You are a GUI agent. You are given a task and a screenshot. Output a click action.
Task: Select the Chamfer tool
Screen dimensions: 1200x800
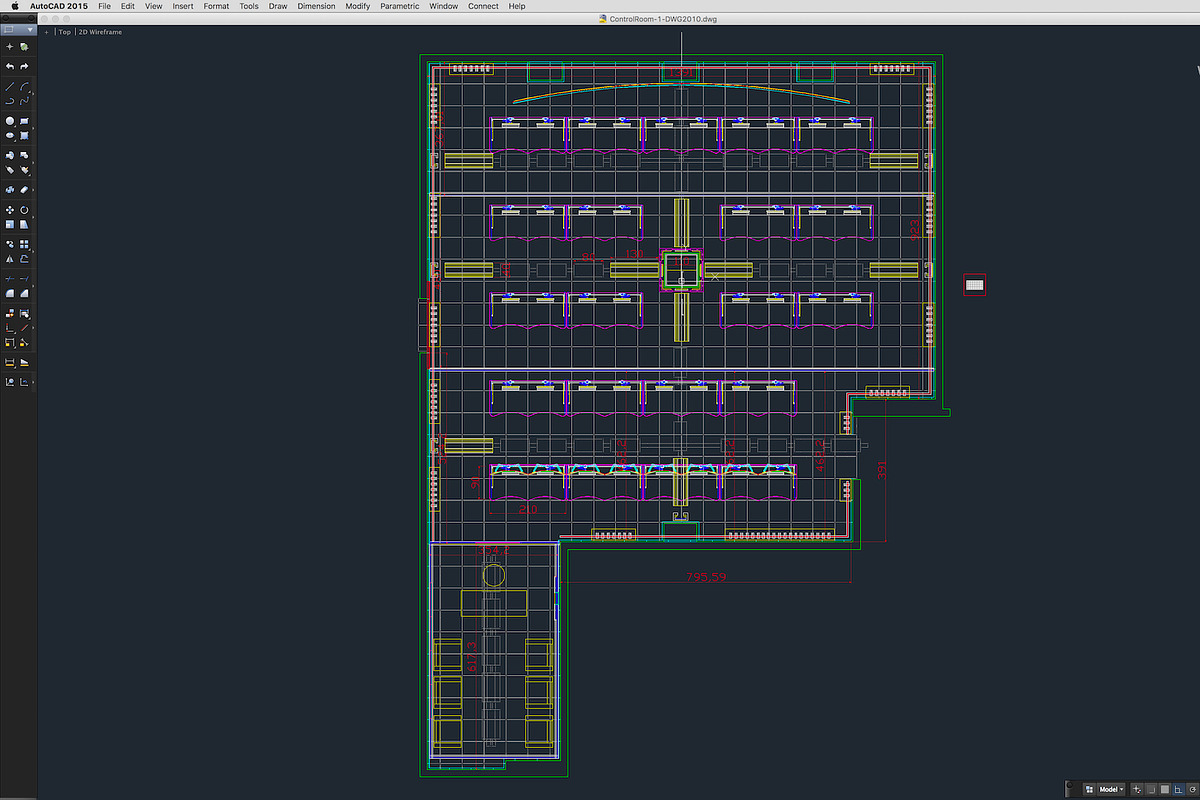(x=24, y=293)
